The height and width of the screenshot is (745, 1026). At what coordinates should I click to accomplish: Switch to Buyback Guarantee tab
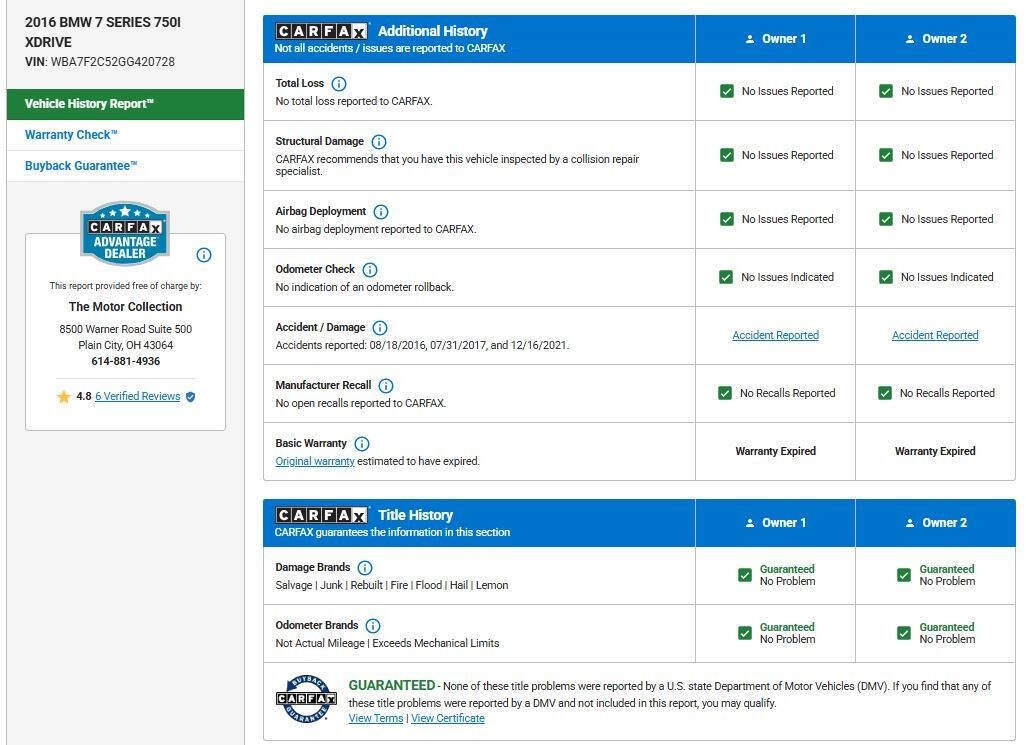click(81, 166)
